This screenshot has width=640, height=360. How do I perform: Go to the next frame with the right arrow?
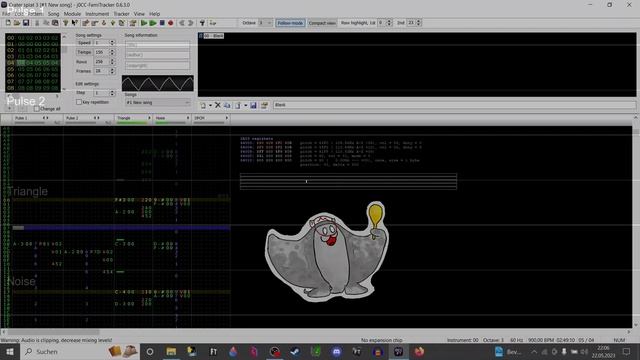coord(191,23)
